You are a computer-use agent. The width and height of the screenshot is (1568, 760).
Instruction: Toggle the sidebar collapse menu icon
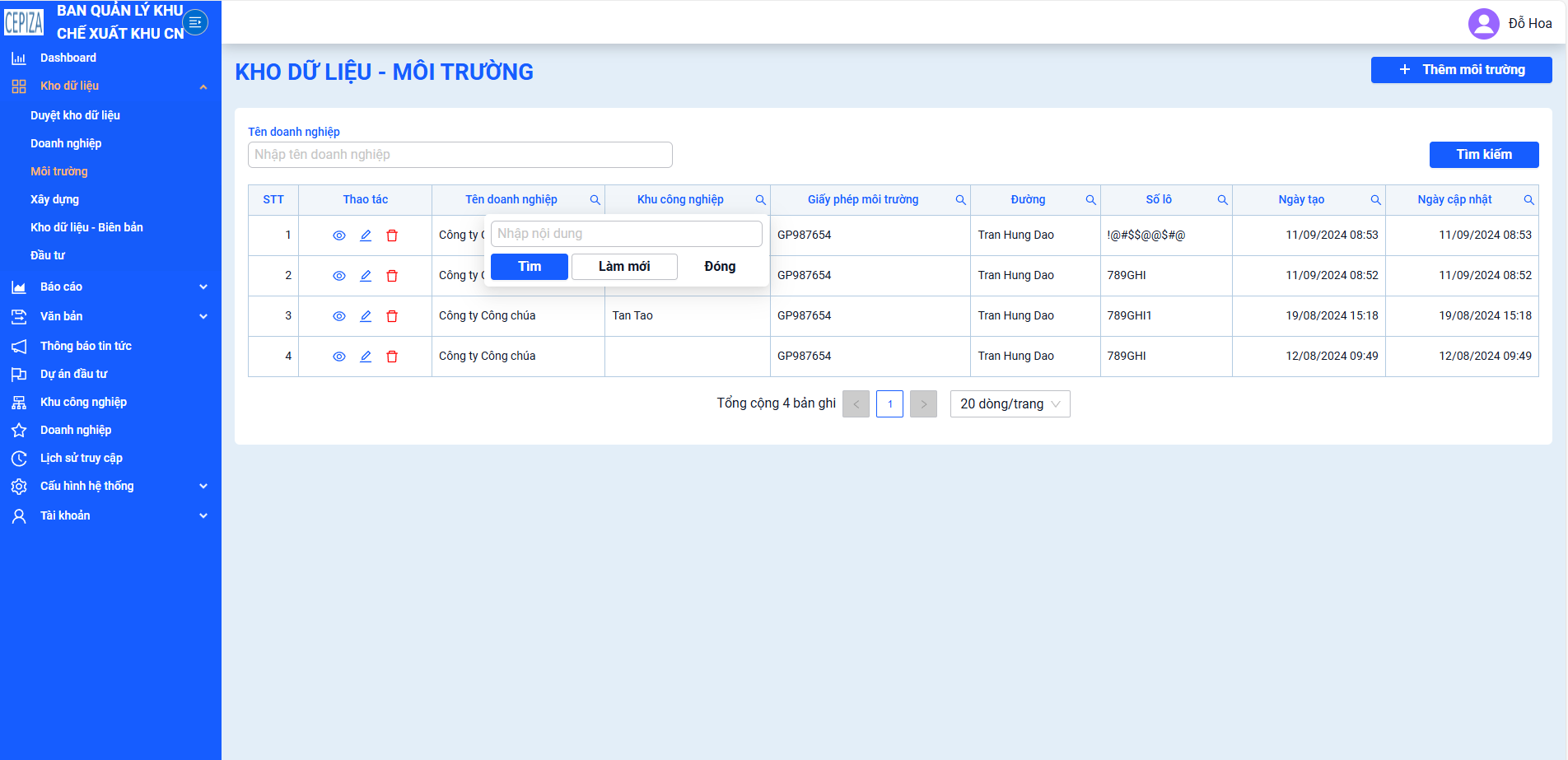(x=195, y=22)
